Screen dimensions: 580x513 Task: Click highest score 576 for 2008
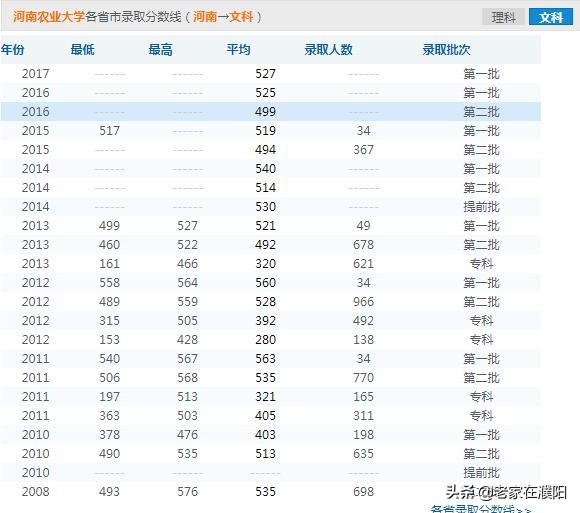pos(188,492)
